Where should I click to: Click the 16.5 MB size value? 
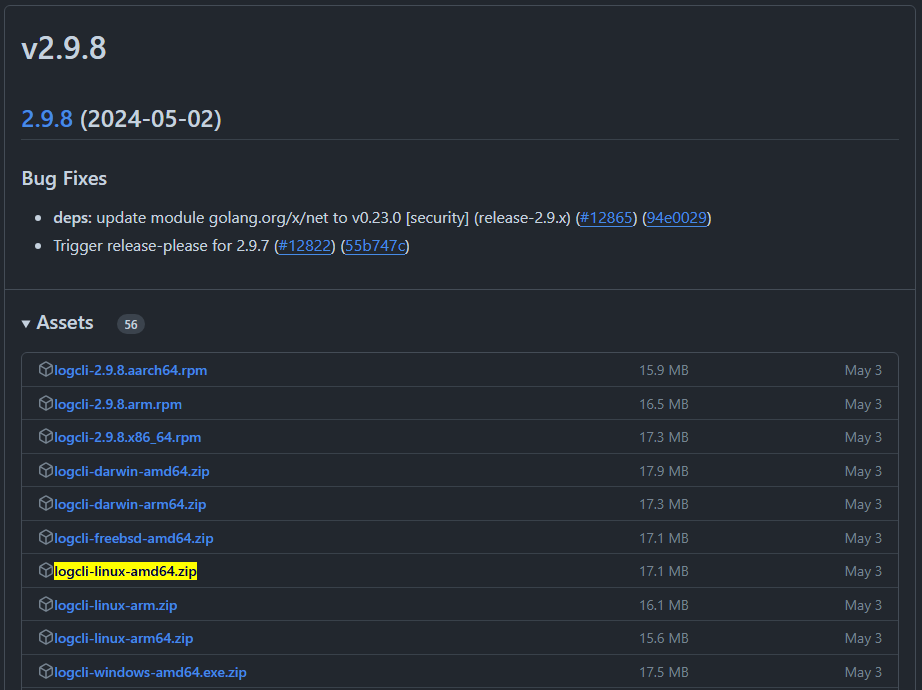point(664,405)
